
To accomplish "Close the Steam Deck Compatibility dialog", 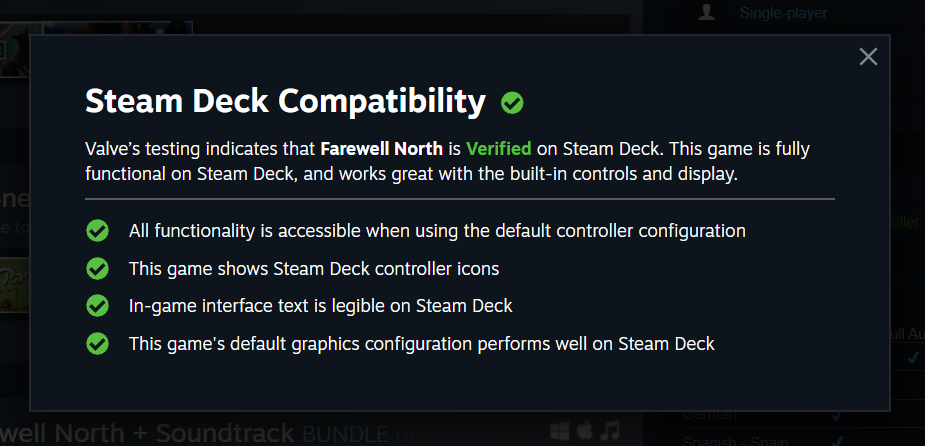I will [868, 57].
